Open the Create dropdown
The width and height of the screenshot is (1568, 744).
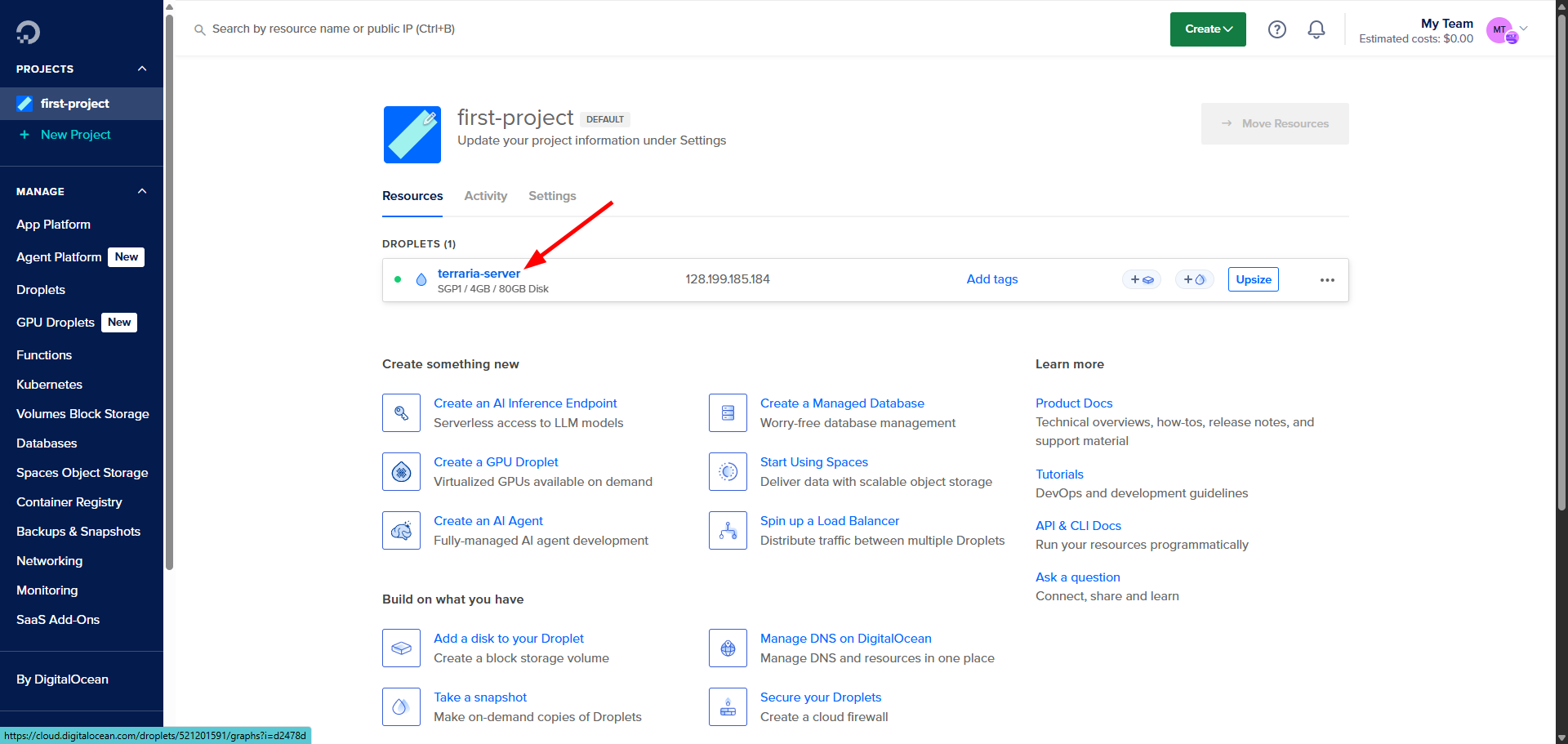(x=1207, y=29)
